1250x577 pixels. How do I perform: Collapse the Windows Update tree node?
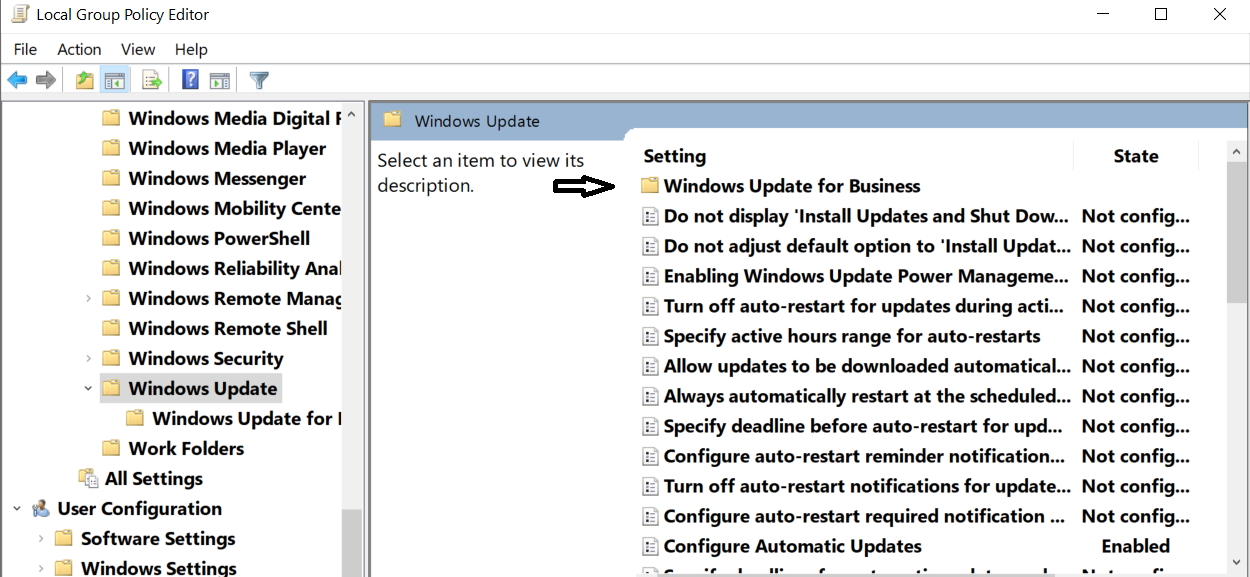coord(88,388)
